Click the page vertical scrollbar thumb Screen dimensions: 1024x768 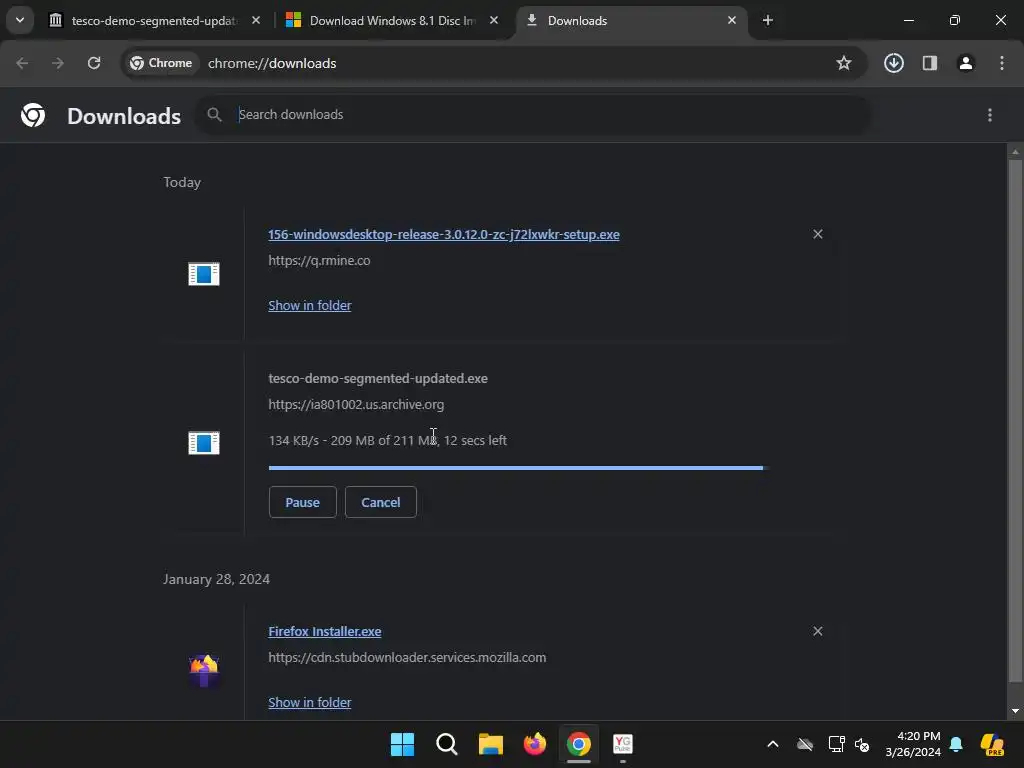coord(1015,421)
